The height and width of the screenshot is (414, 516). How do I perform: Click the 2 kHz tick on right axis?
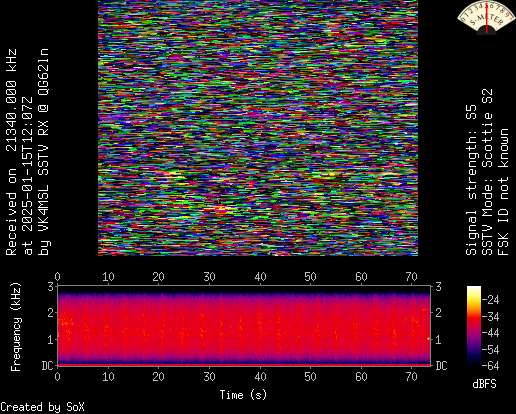pos(439,313)
